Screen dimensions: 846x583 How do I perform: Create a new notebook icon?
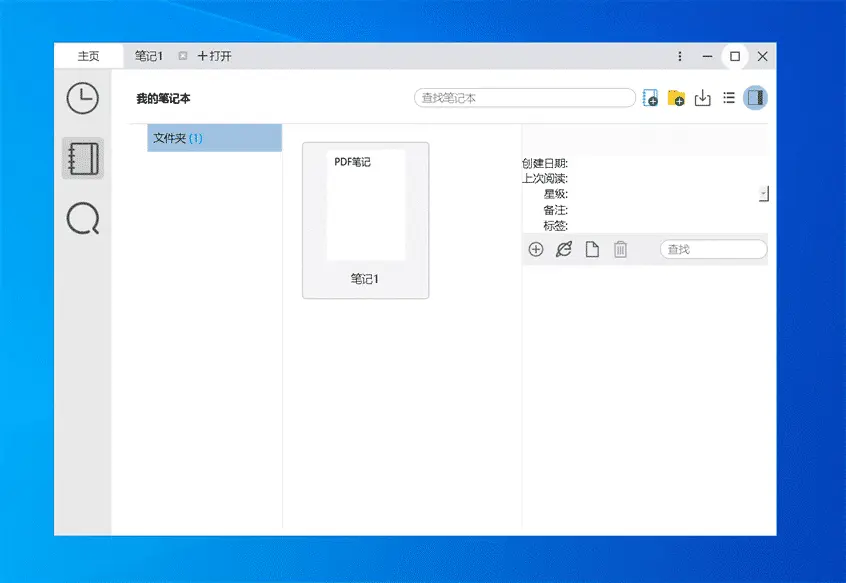click(x=650, y=98)
